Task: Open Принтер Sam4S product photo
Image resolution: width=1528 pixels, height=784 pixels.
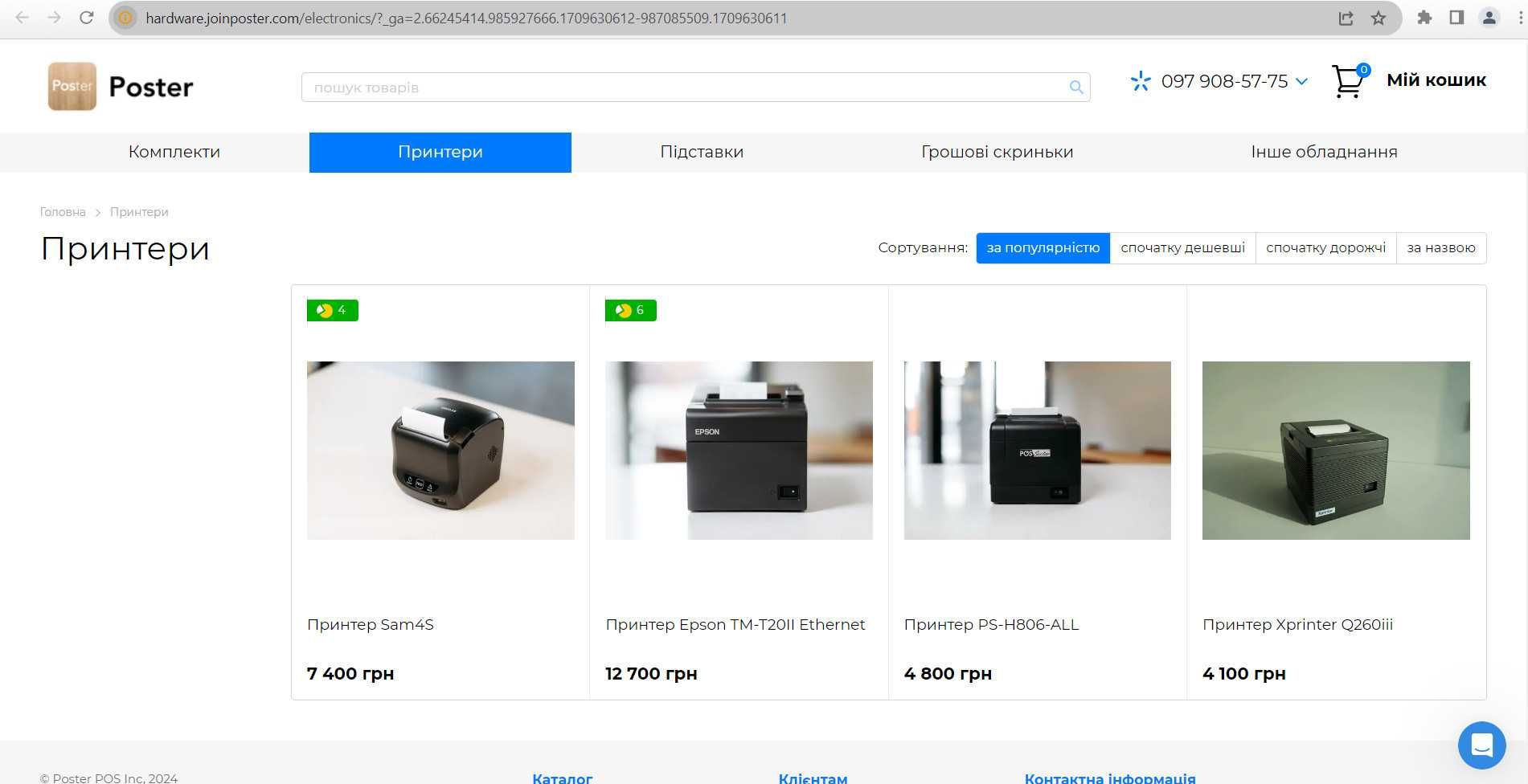Action: click(x=440, y=450)
